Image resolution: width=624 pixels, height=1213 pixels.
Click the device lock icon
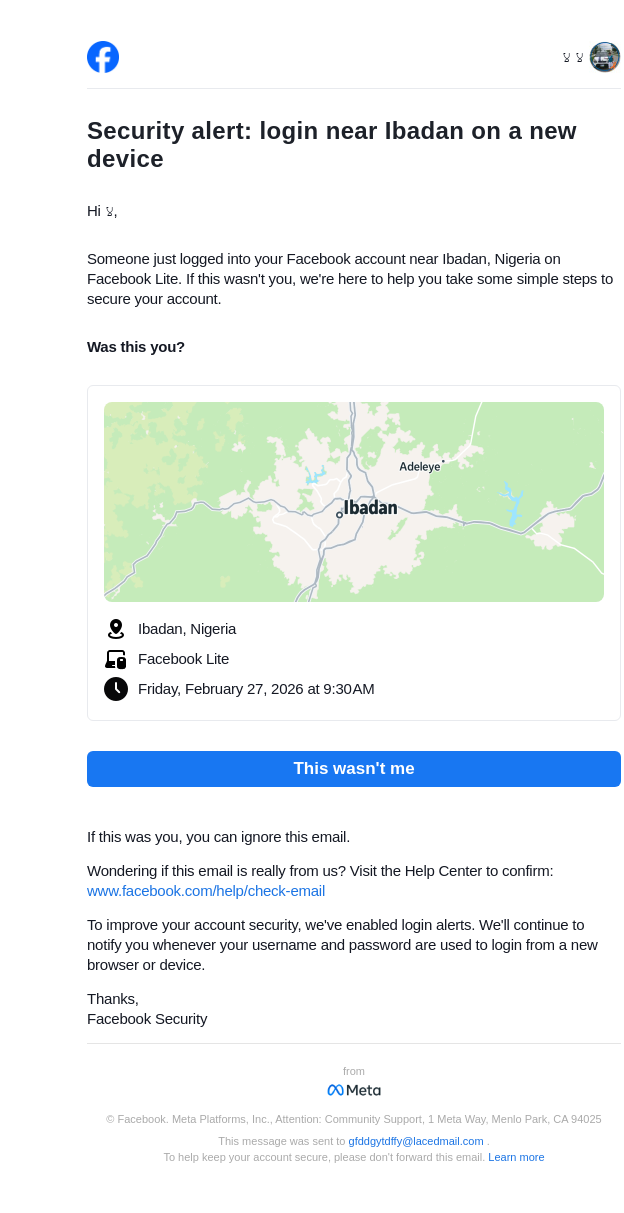click(116, 659)
